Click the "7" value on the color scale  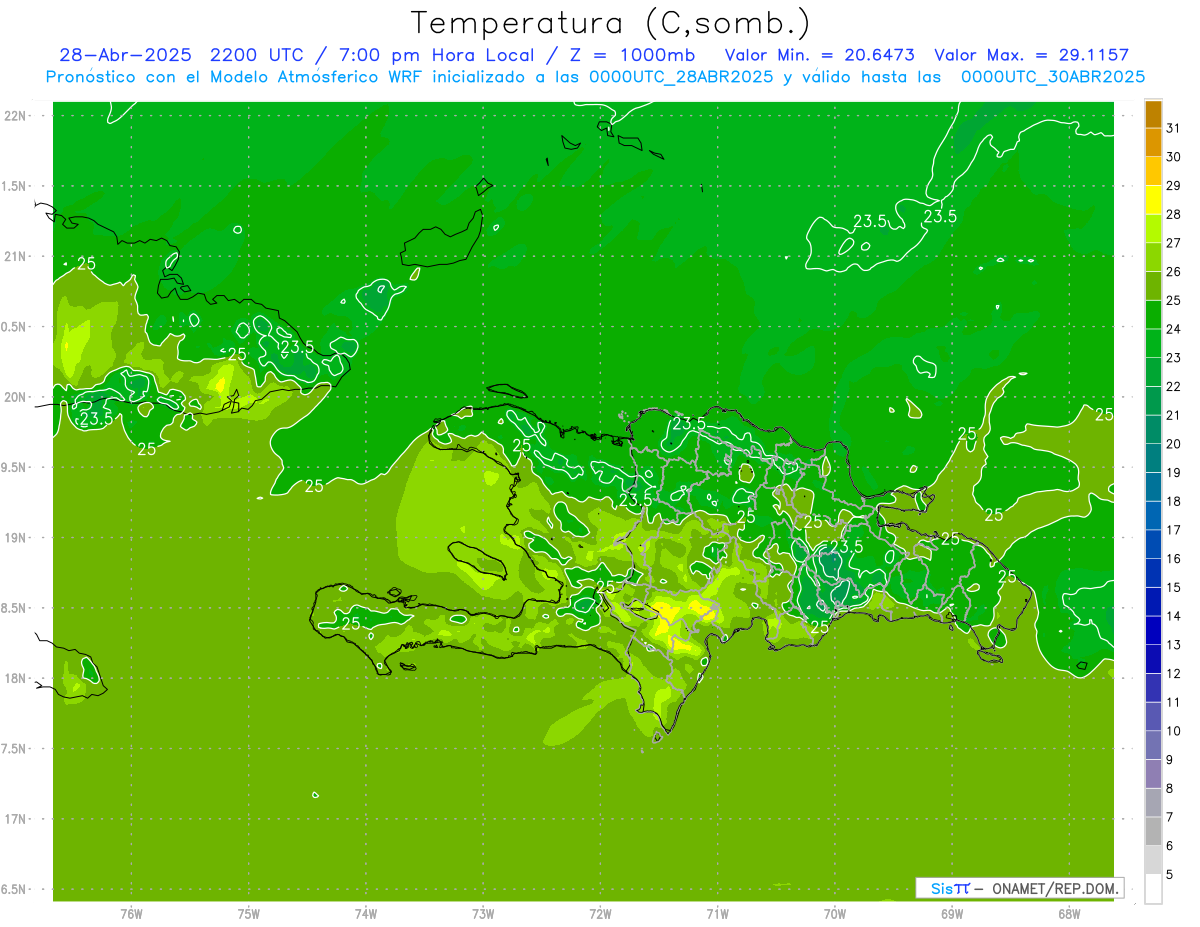click(x=1169, y=817)
